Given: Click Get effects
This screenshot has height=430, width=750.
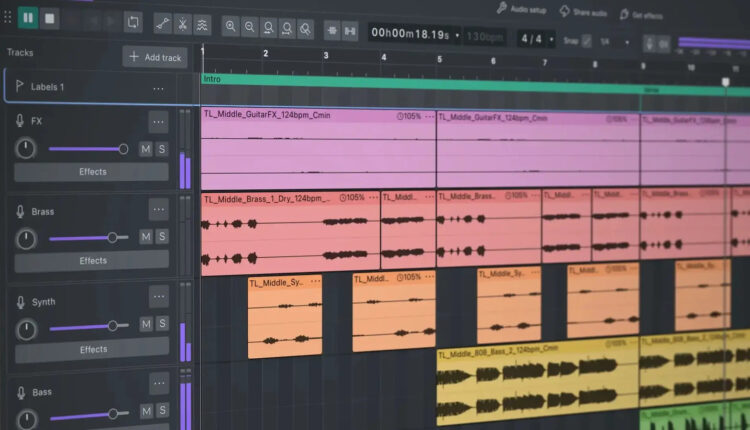Looking at the screenshot, I should (x=641, y=15).
